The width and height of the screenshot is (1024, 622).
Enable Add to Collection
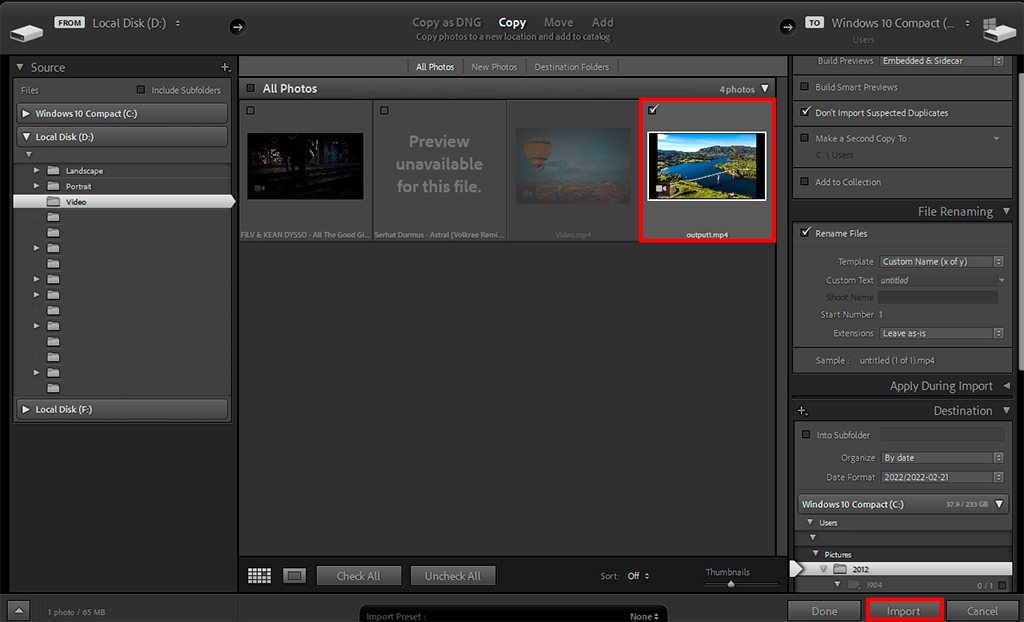[805, 182]
